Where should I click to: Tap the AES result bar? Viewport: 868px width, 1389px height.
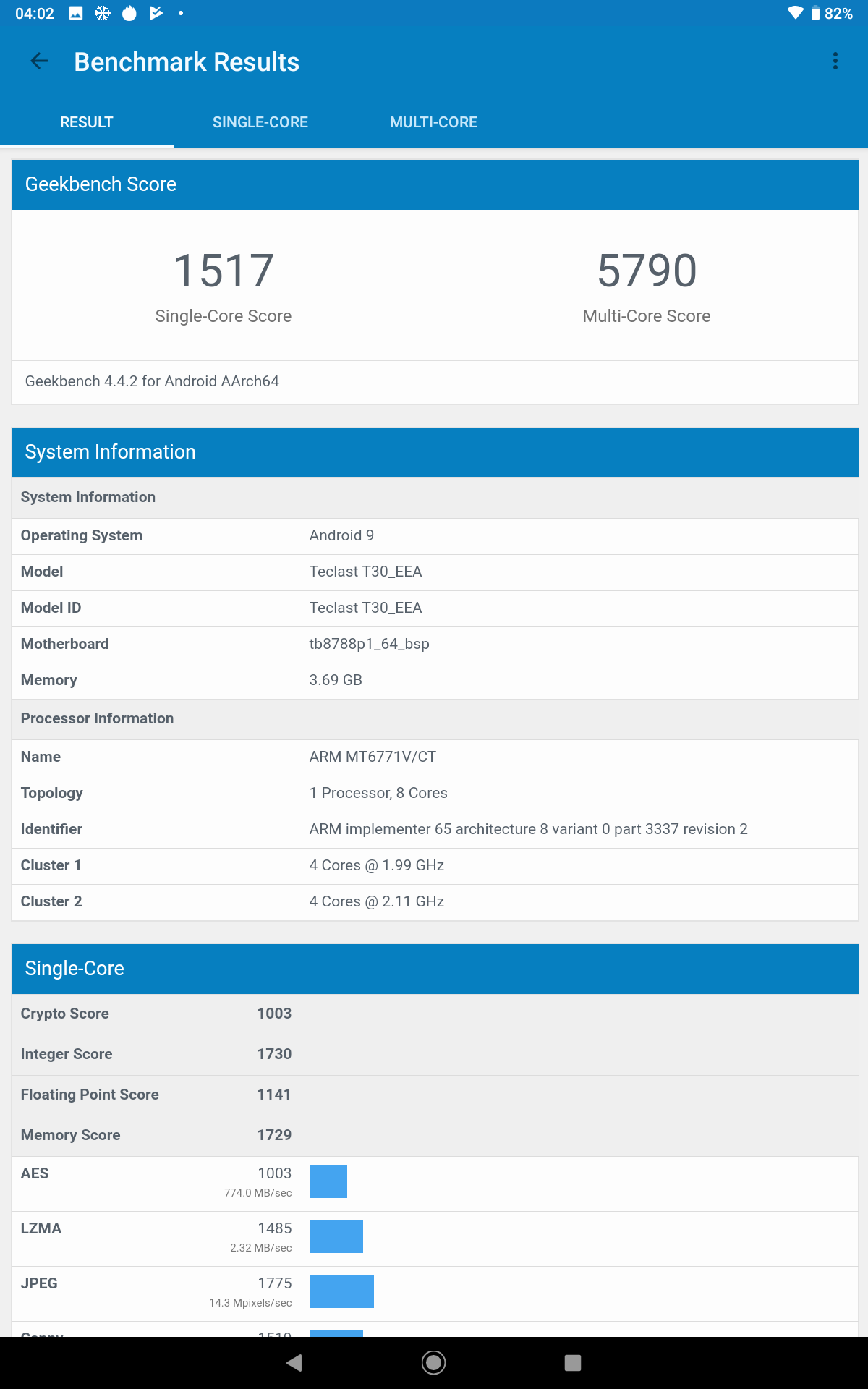328,1181
